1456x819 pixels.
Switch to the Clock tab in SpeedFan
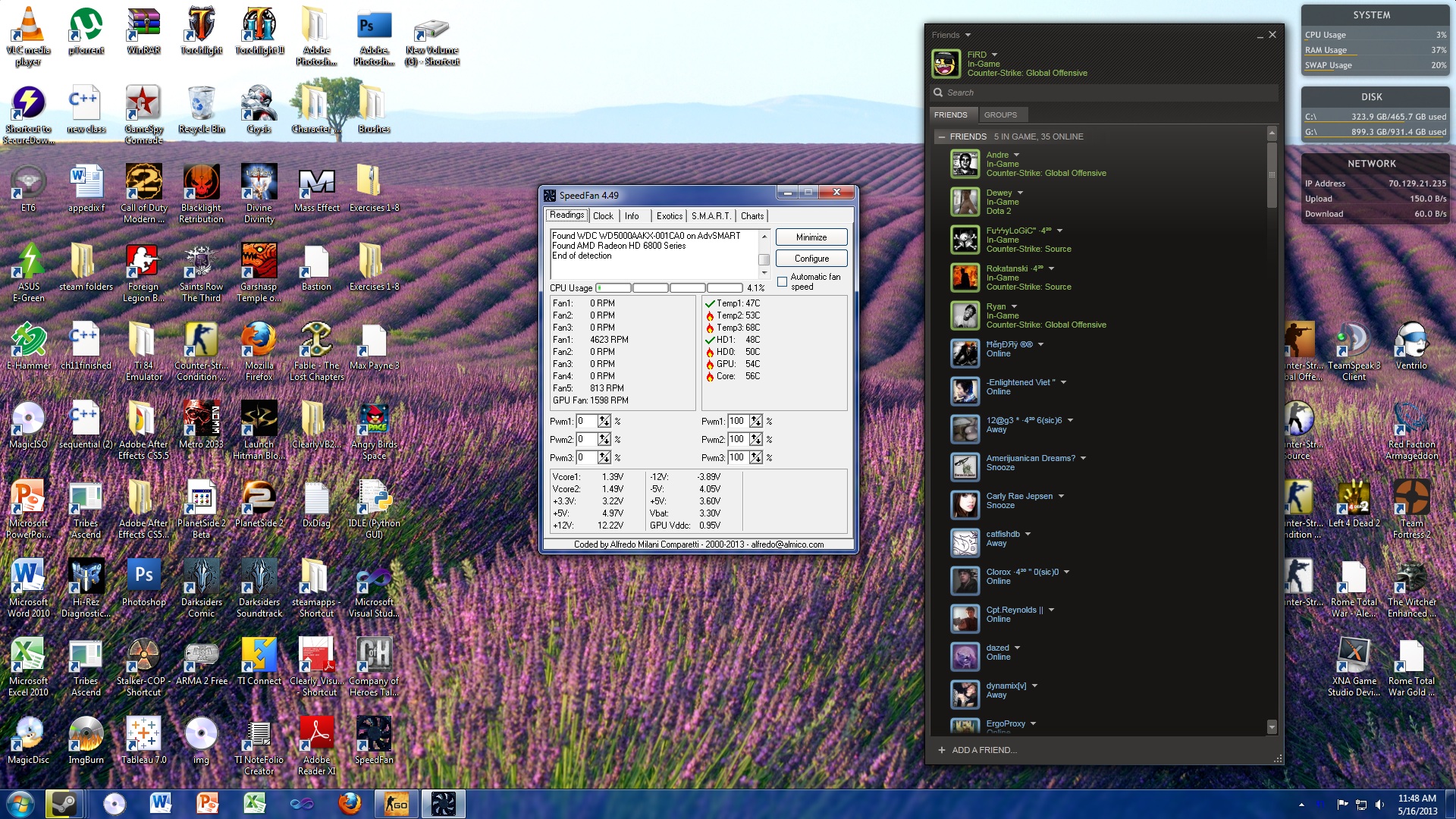(603, 216)
